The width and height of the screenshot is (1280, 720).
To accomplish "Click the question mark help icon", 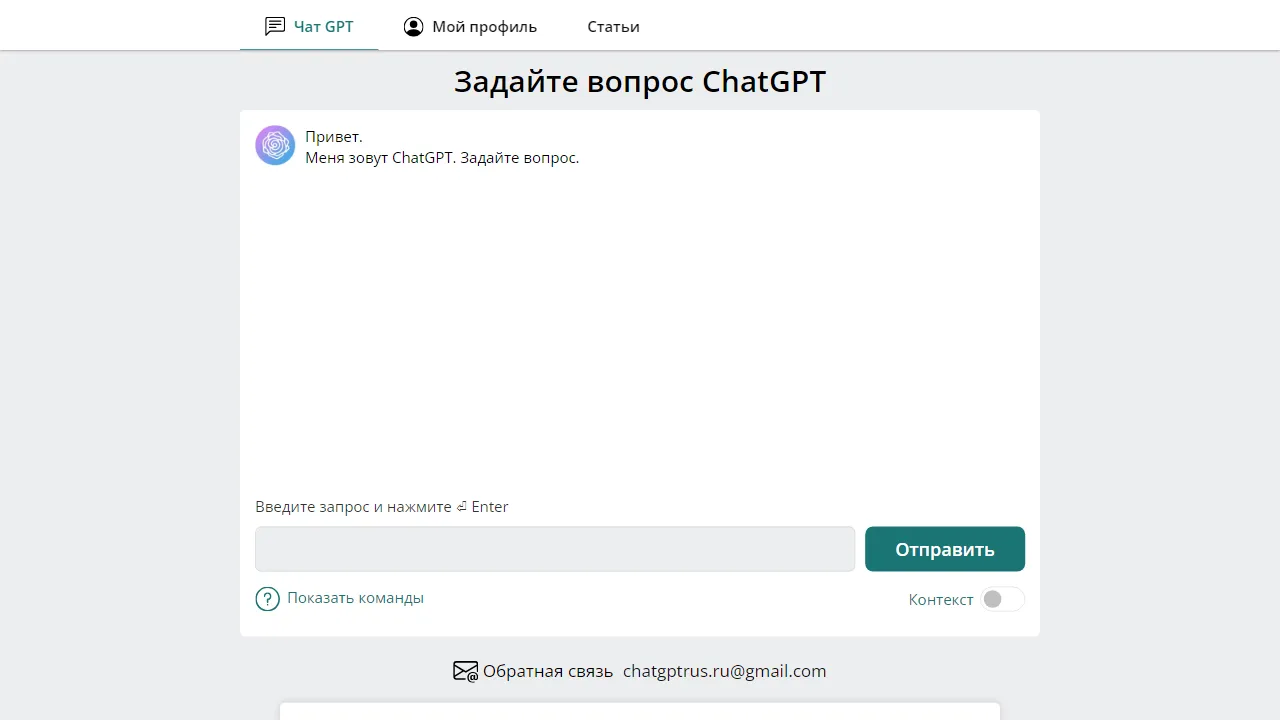I will [x=267, y=599].
